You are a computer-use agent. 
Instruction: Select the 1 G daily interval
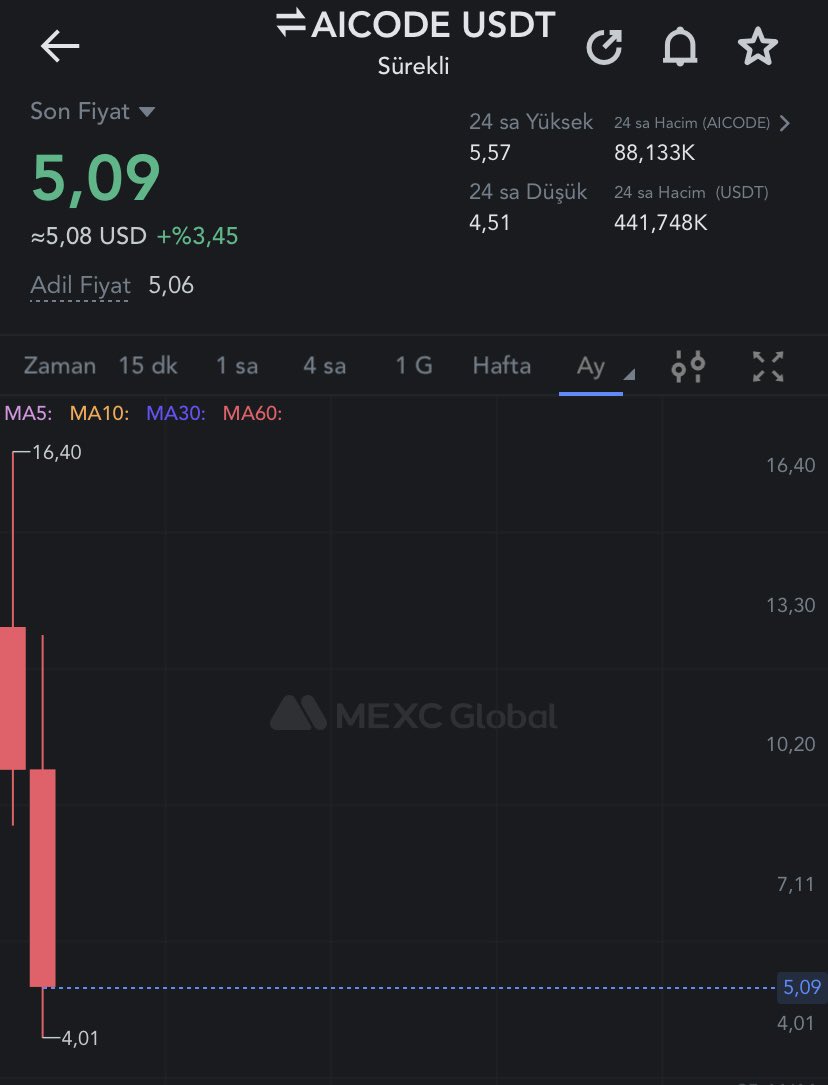tap(414, 365)
